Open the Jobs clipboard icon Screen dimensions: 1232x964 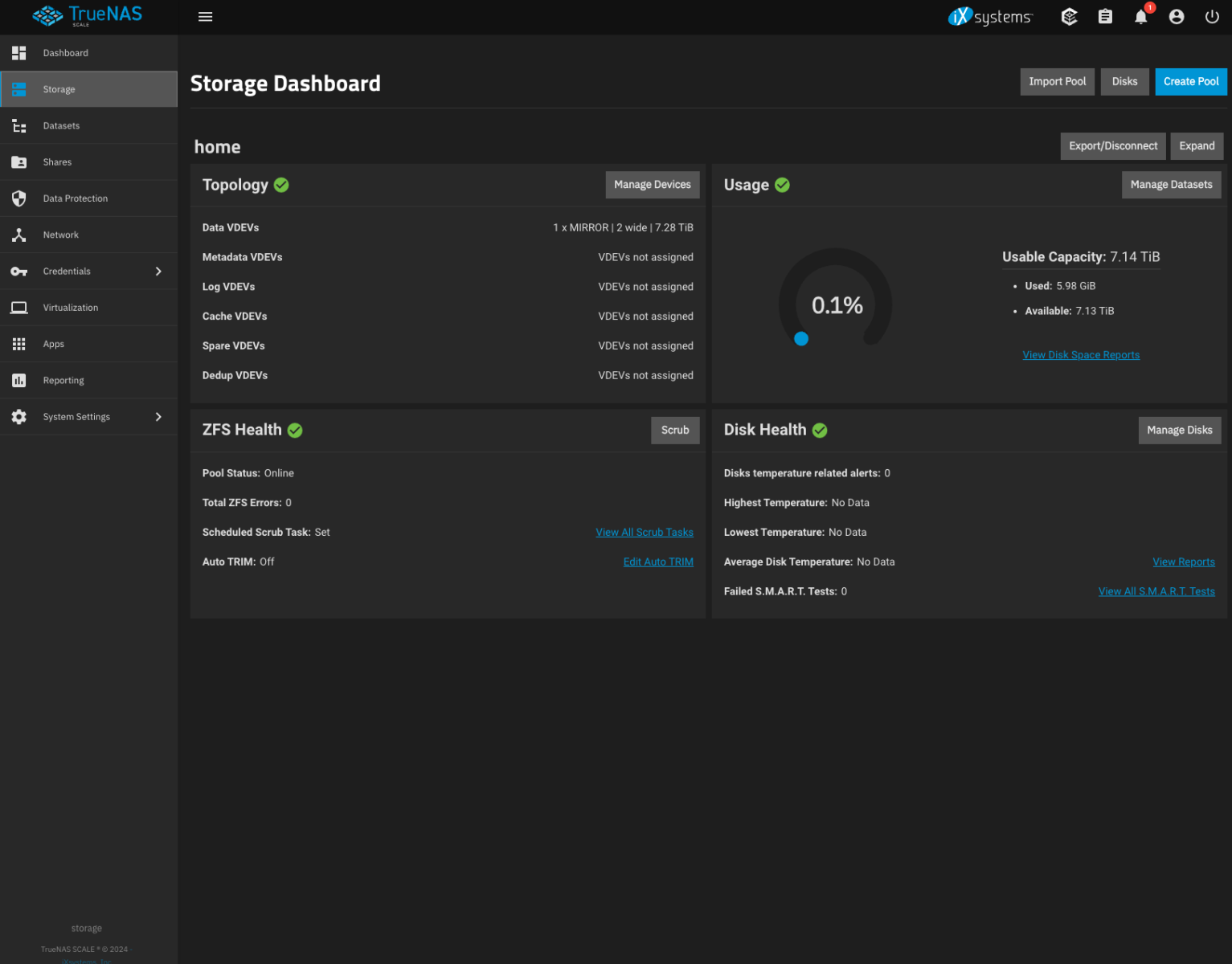pos(1105,17)
